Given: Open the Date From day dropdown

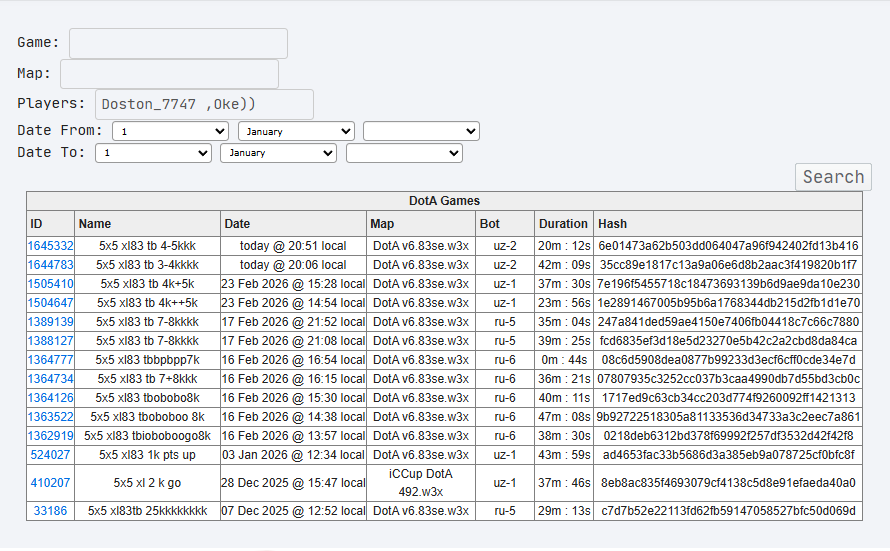Looking at the screenshot, I should [170, 131].
